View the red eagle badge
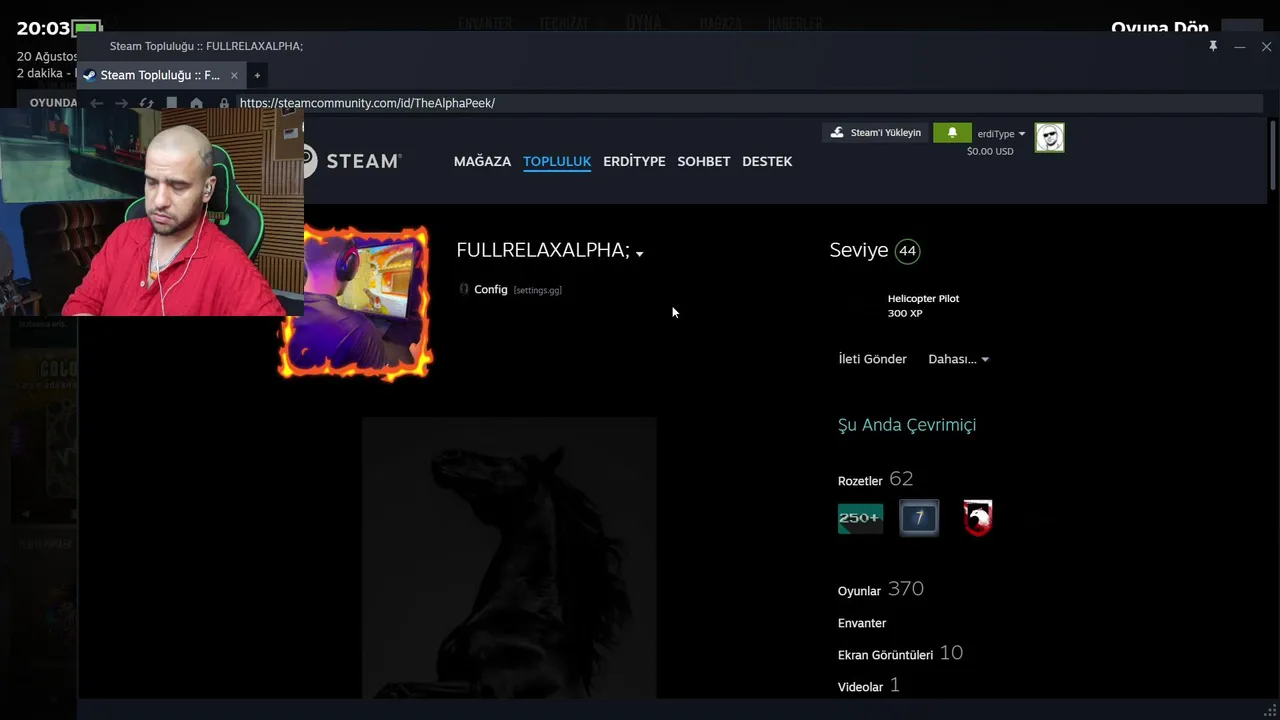 [978, 518]
